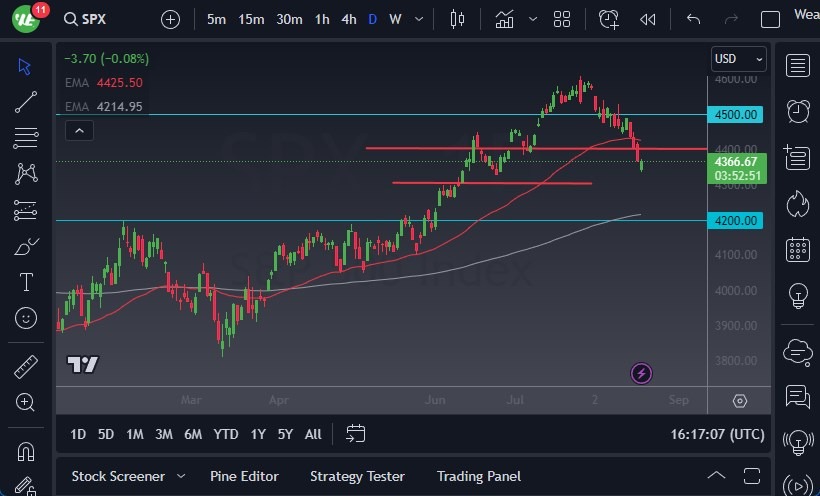Select the measure ruler tool
820x496 pixels.
pyautogui.click(x=27, y=367)
